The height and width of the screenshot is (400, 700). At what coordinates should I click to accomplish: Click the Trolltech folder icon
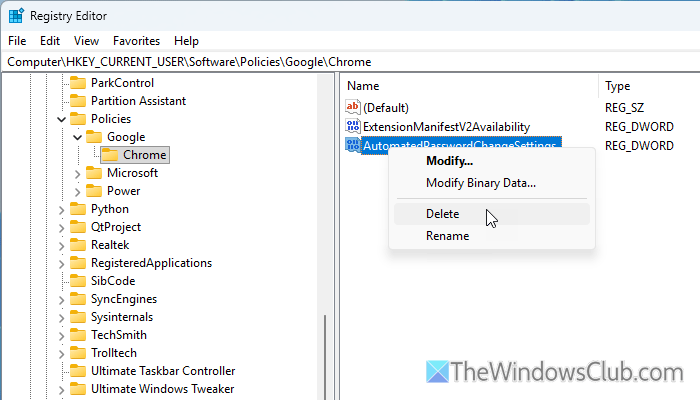coord(78,353)
